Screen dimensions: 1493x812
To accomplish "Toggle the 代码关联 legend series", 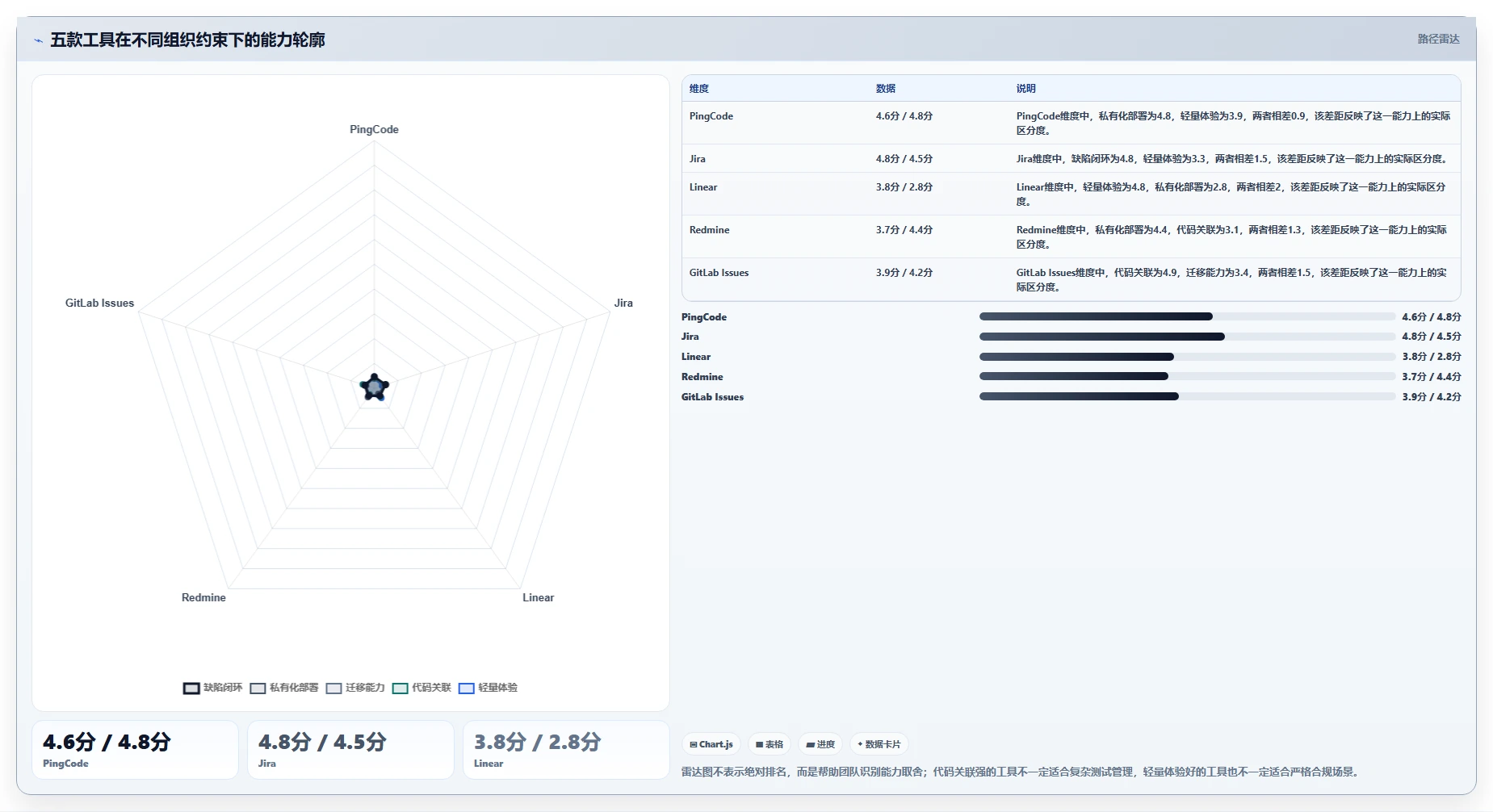I will pos(421,688).
